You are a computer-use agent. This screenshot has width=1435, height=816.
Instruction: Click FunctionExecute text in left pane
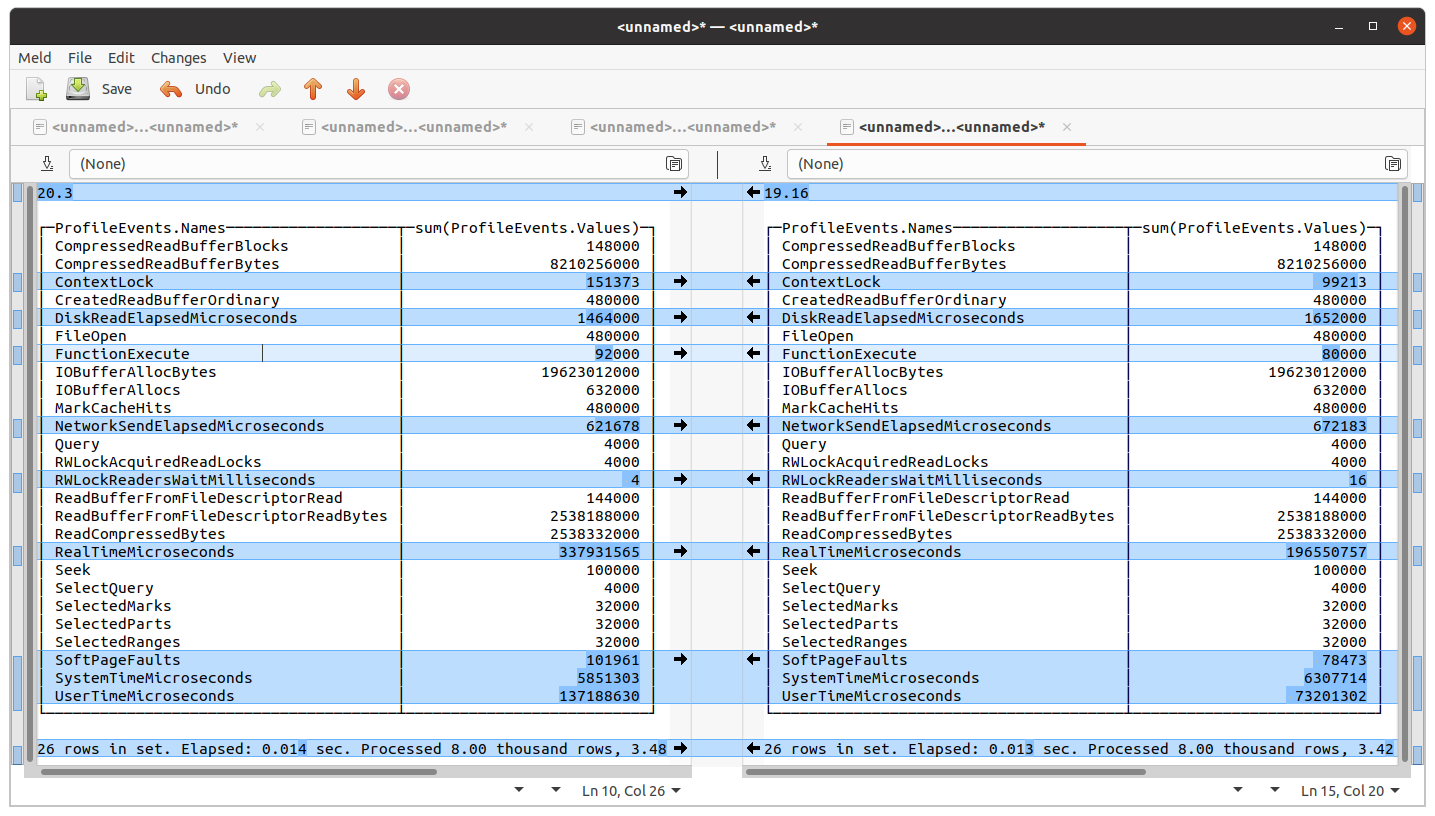pos(122,354)
